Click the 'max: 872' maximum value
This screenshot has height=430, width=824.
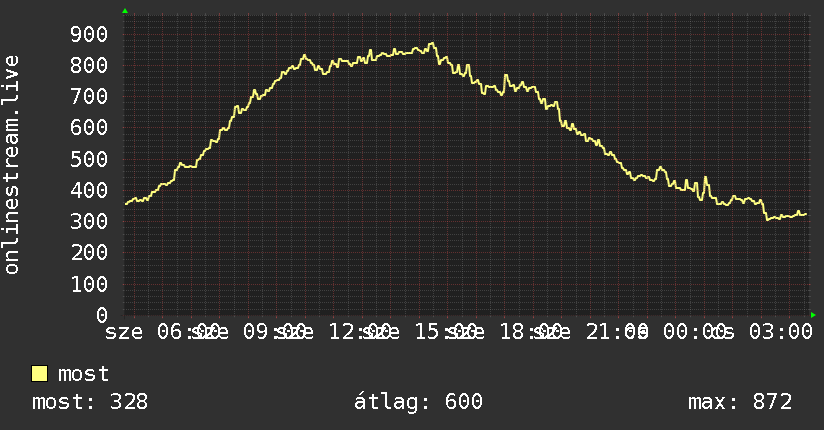[x=740, y=402]
